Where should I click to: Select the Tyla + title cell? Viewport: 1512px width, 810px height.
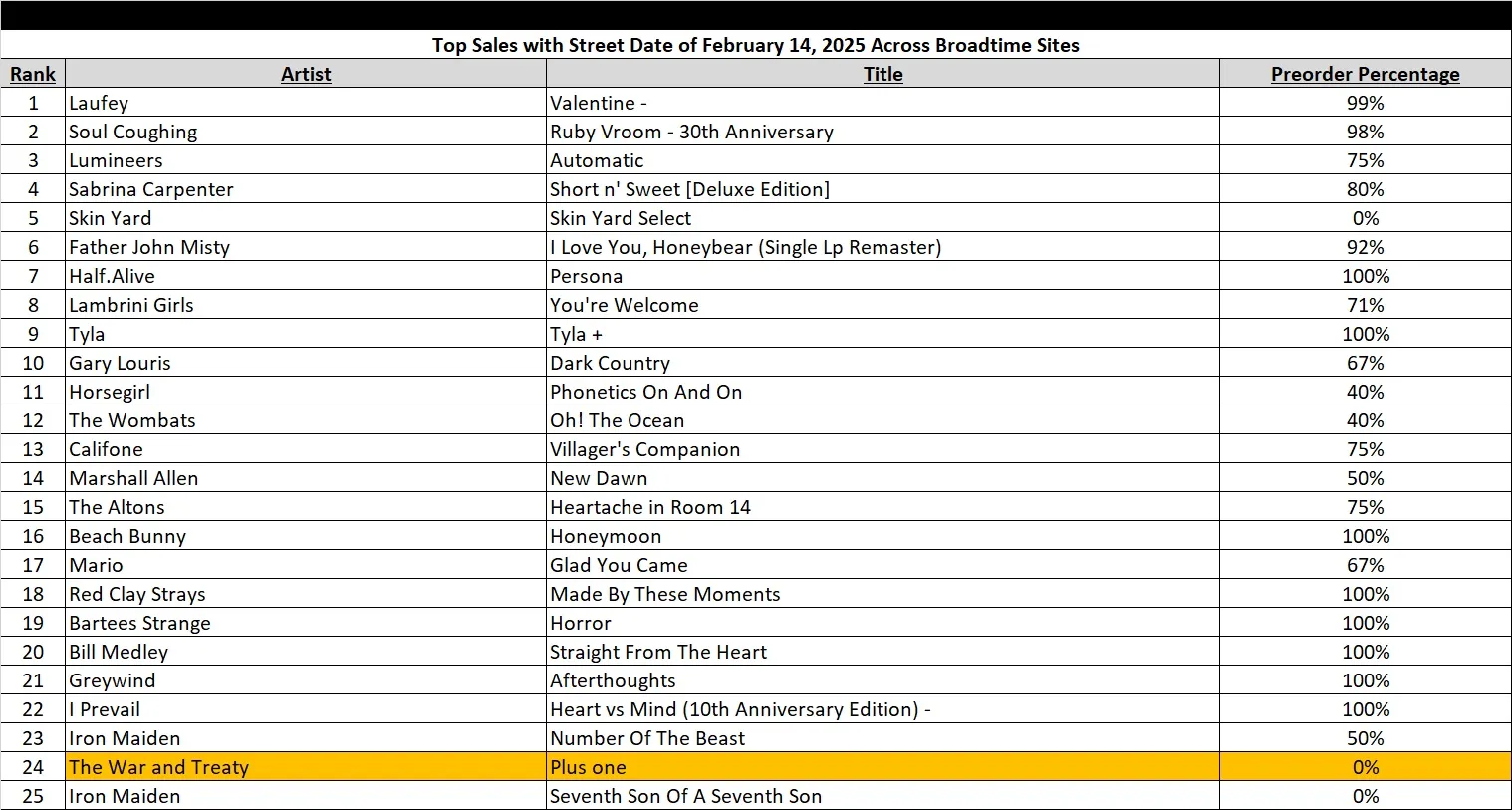pos(882,334)
